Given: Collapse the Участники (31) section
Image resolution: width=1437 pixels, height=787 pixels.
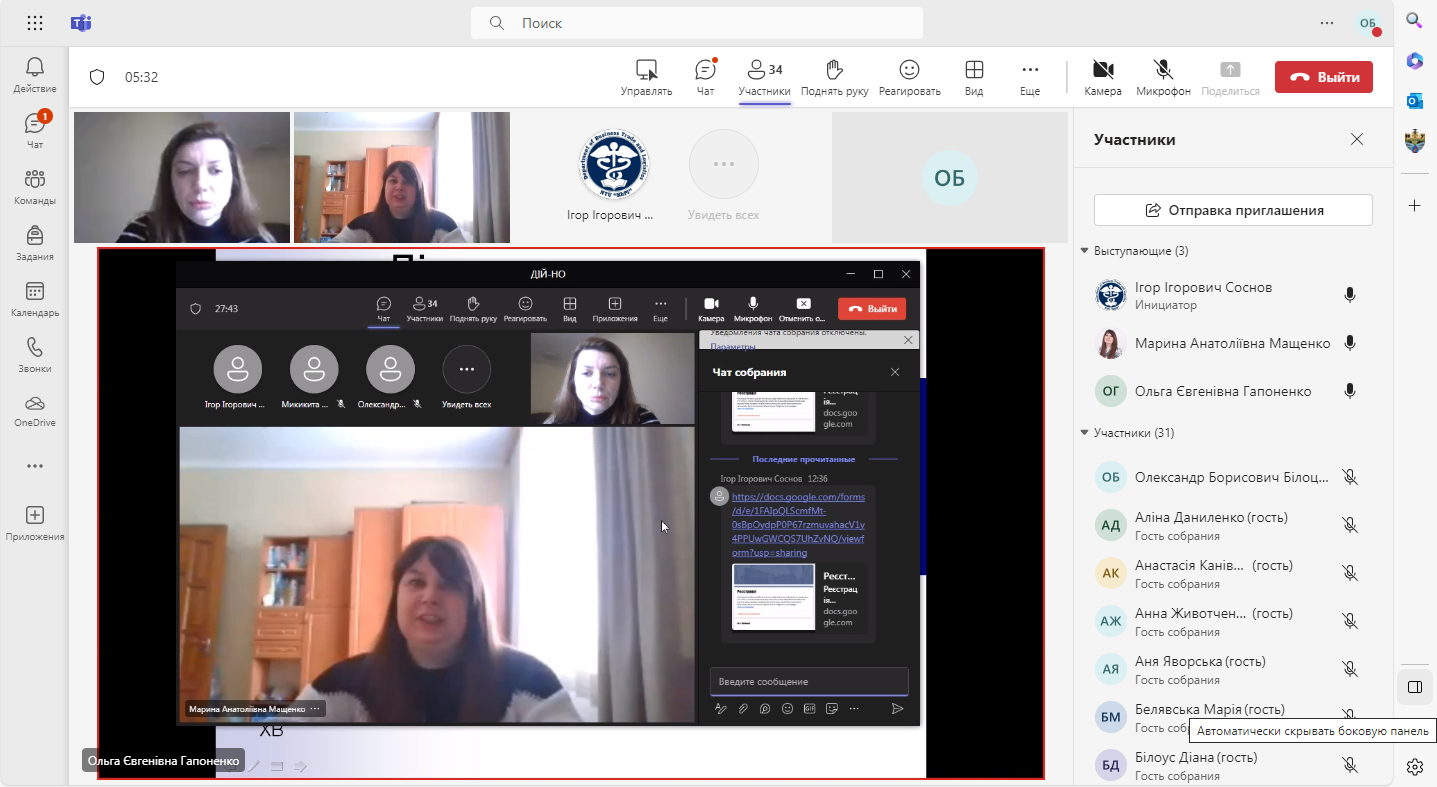Looking at the screenshot, I should [1085, 433].
